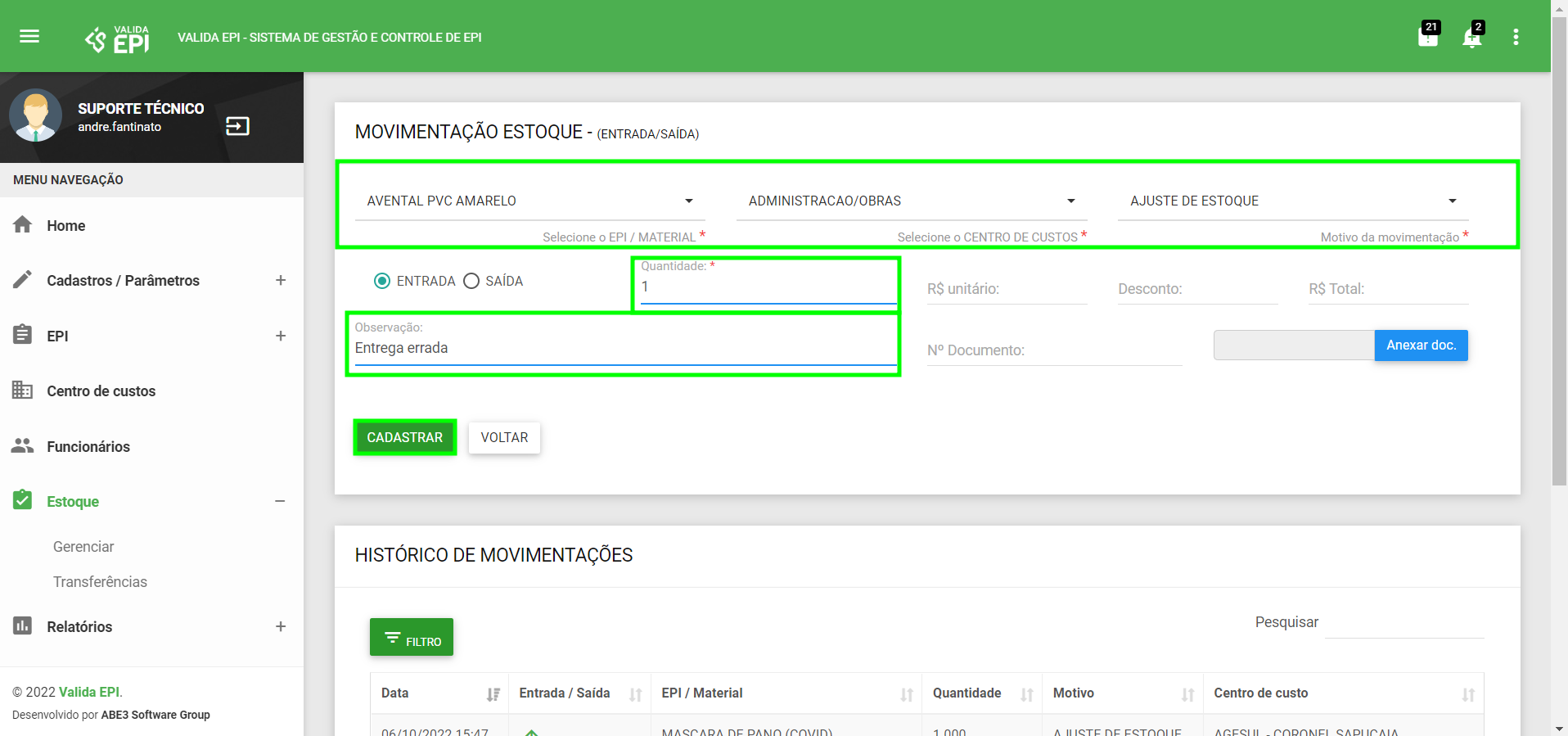Click the scrollbar down arrow
Screen dimensions: 1568x736
click(1560, 729)
